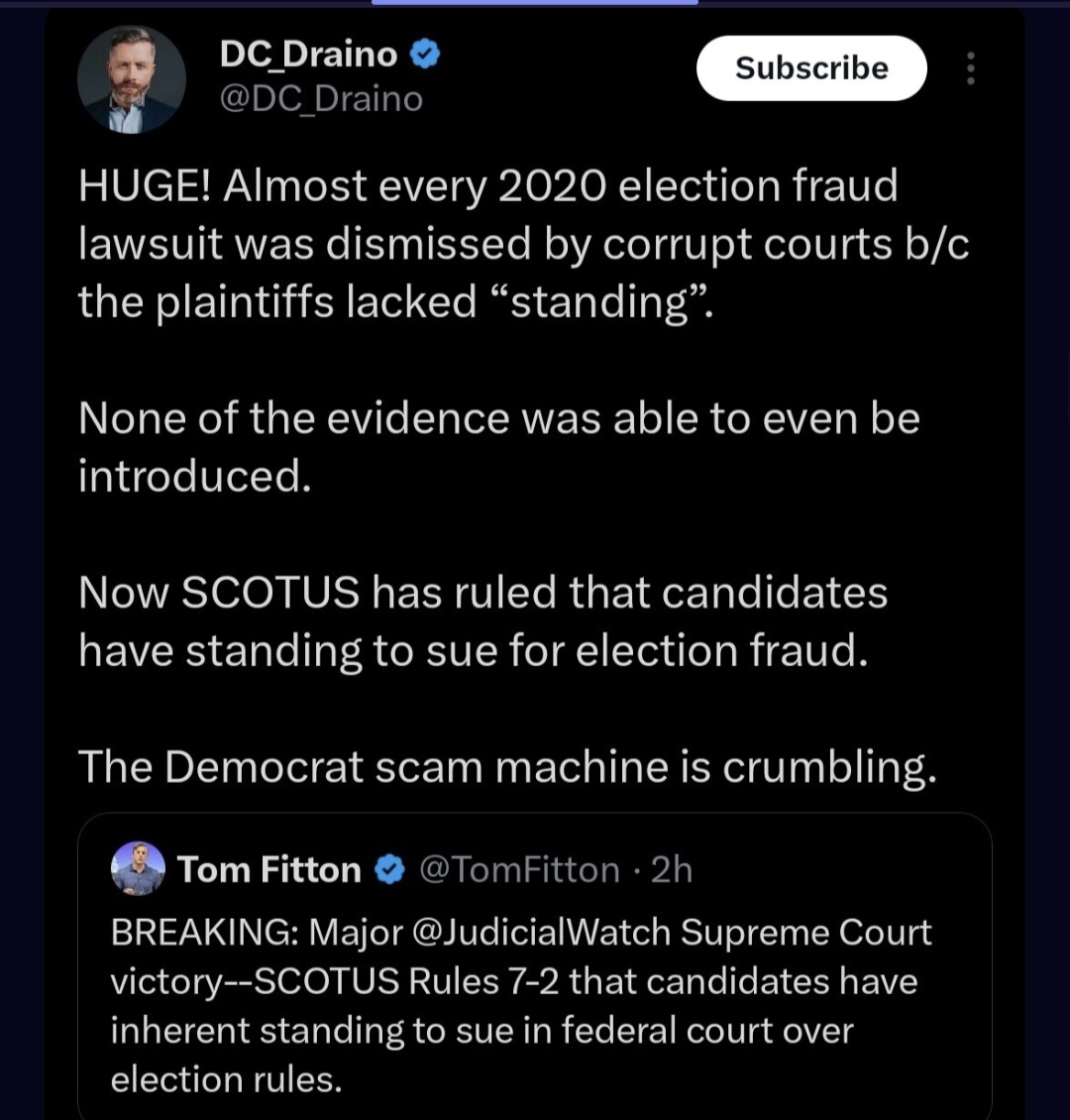This screenshot has width=1070, height=1120.
Task: Click the 'Tom Fitton' display name
Action: tap(268, 869)
